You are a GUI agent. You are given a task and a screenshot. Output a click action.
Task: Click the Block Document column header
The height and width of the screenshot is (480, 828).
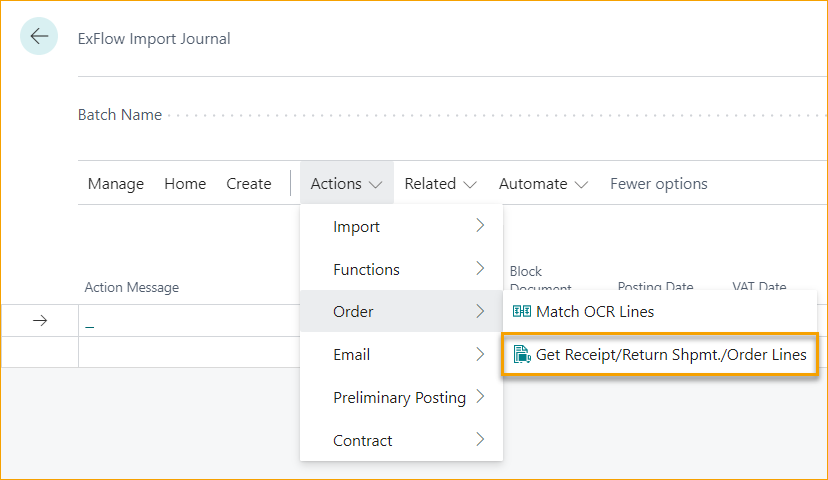540,279
